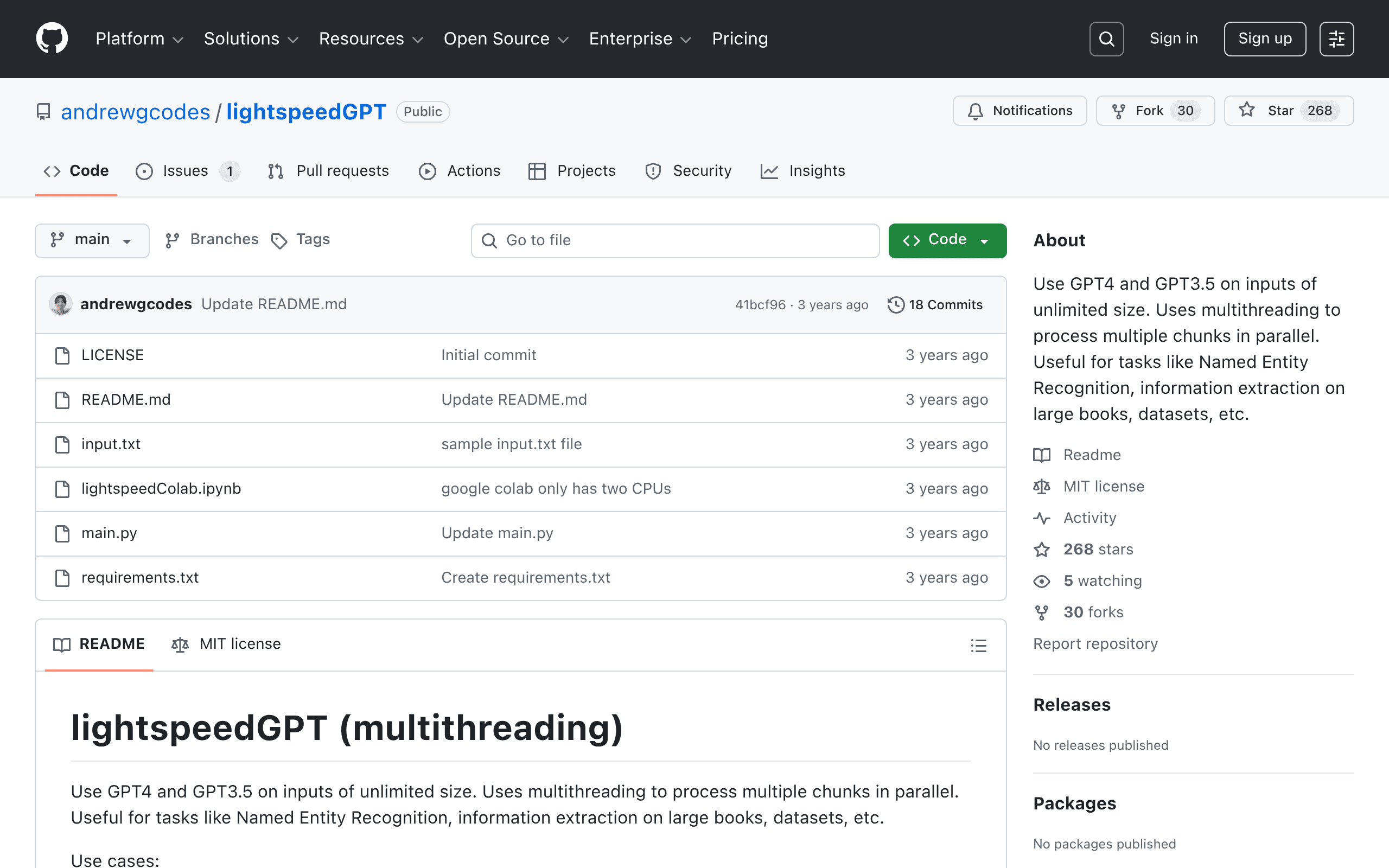This screenshot has height=868, width=1389.
Task: Open the Pull requests tab
Action: point(328,171)
